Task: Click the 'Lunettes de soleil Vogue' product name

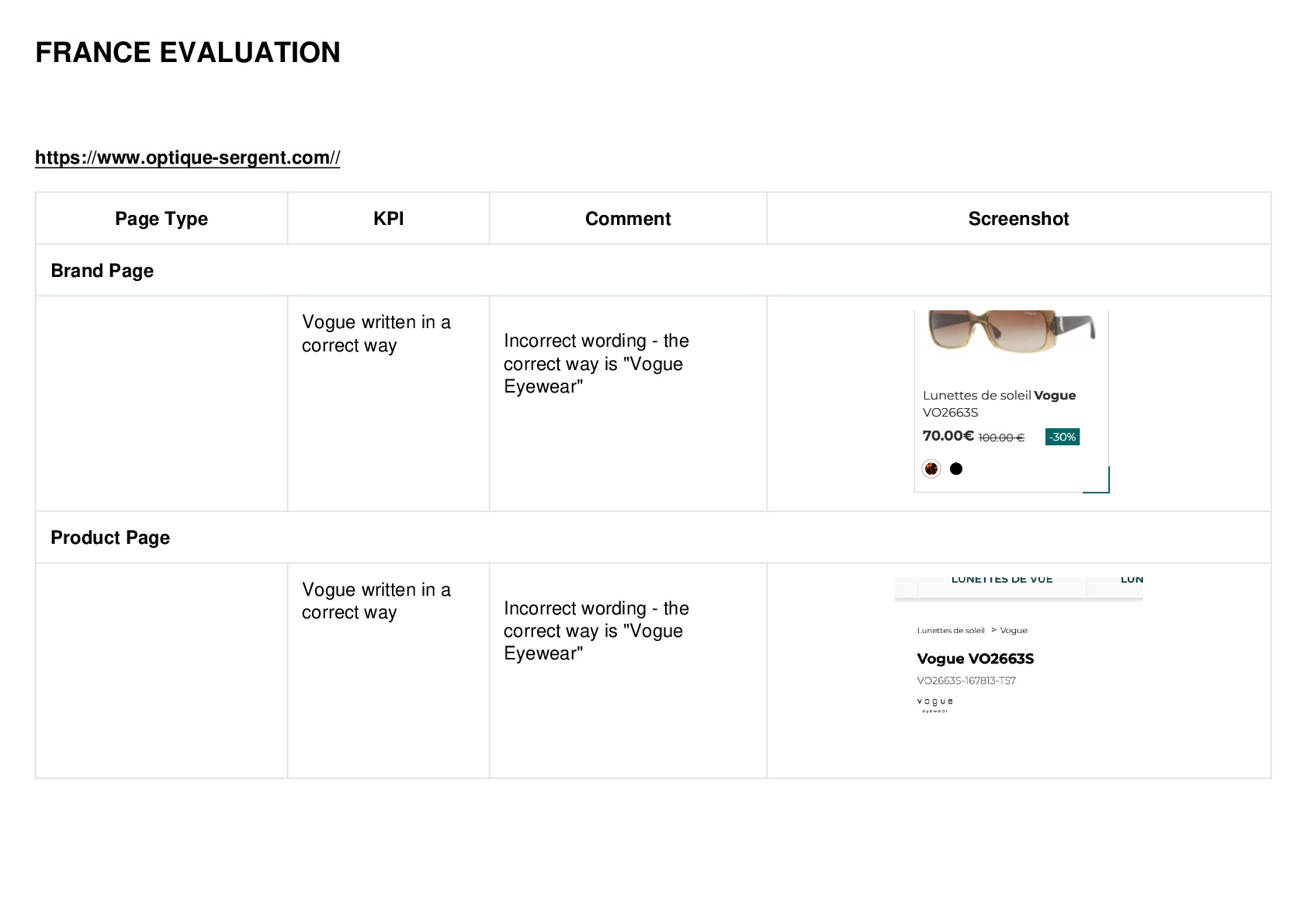Action: (999, 395)
